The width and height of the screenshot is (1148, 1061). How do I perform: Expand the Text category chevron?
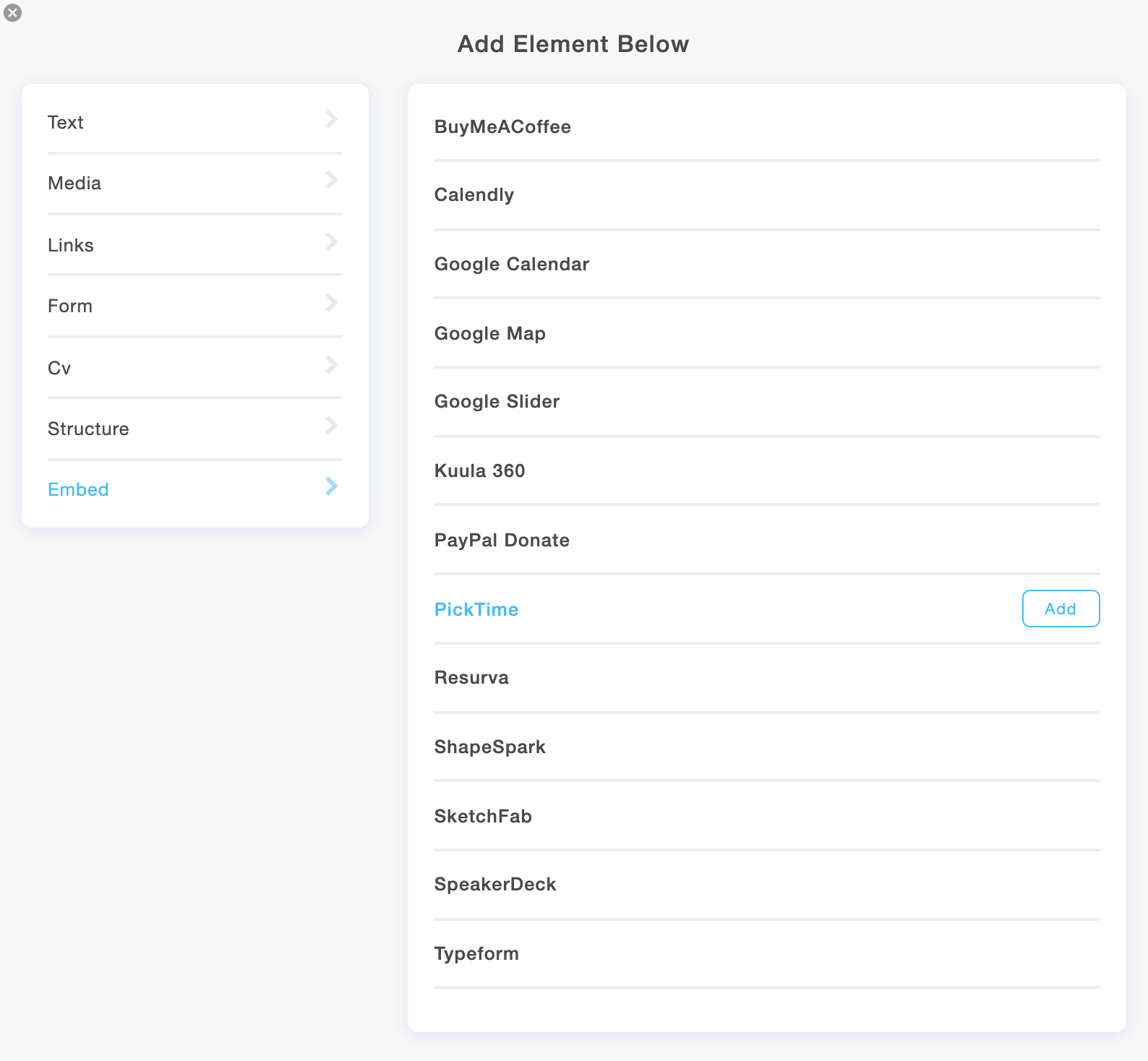point(332,119)
